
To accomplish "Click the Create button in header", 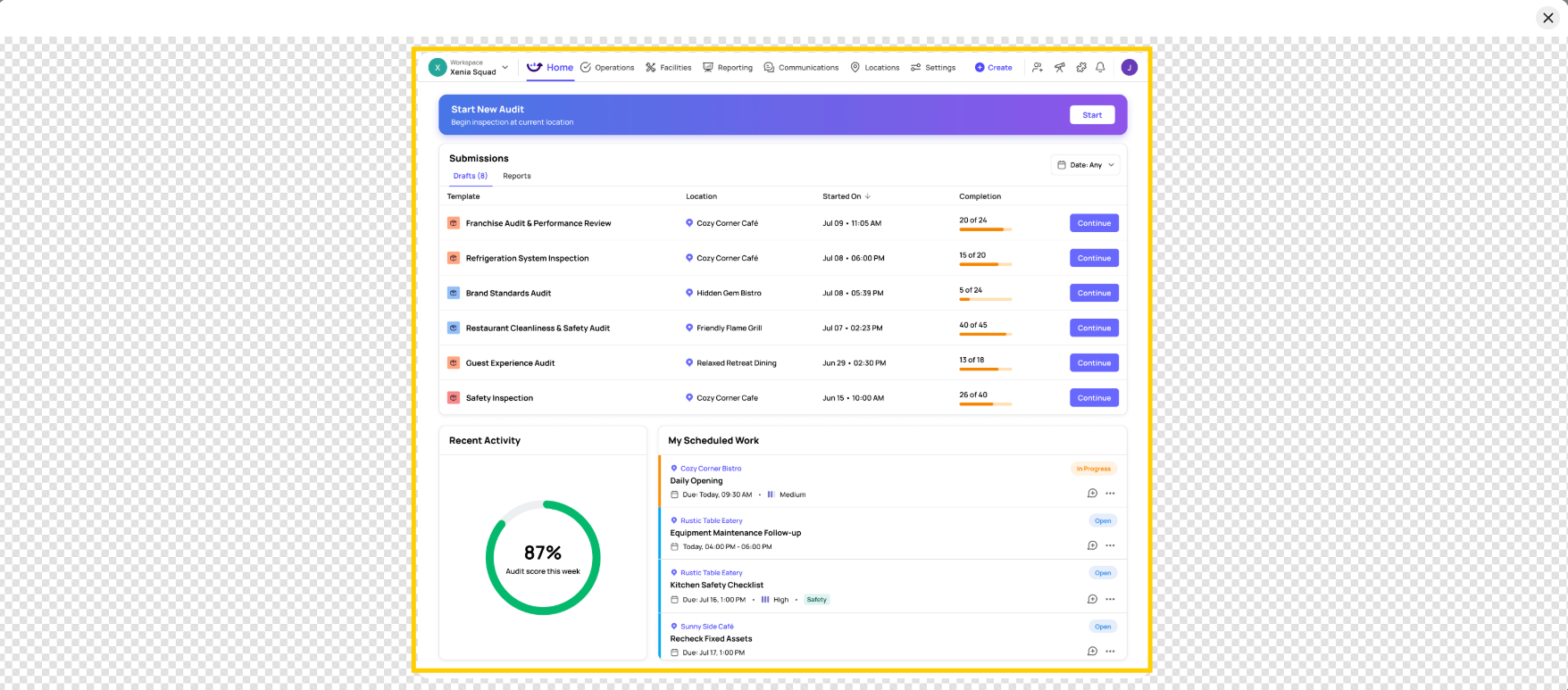I will pos(993,68).
